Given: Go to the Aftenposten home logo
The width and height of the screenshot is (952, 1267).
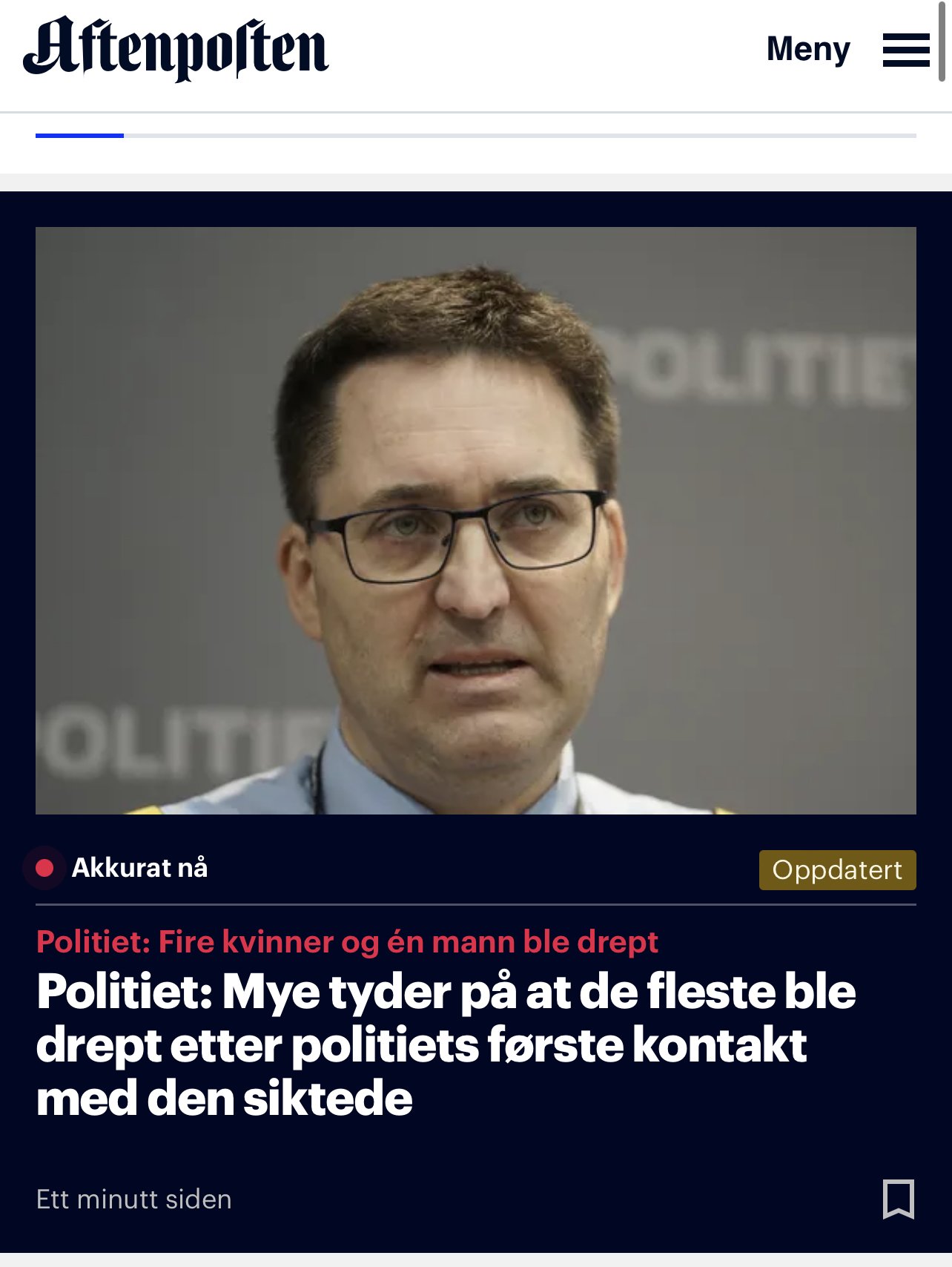Looking at the screenshot, I should [x=176, y=49].
